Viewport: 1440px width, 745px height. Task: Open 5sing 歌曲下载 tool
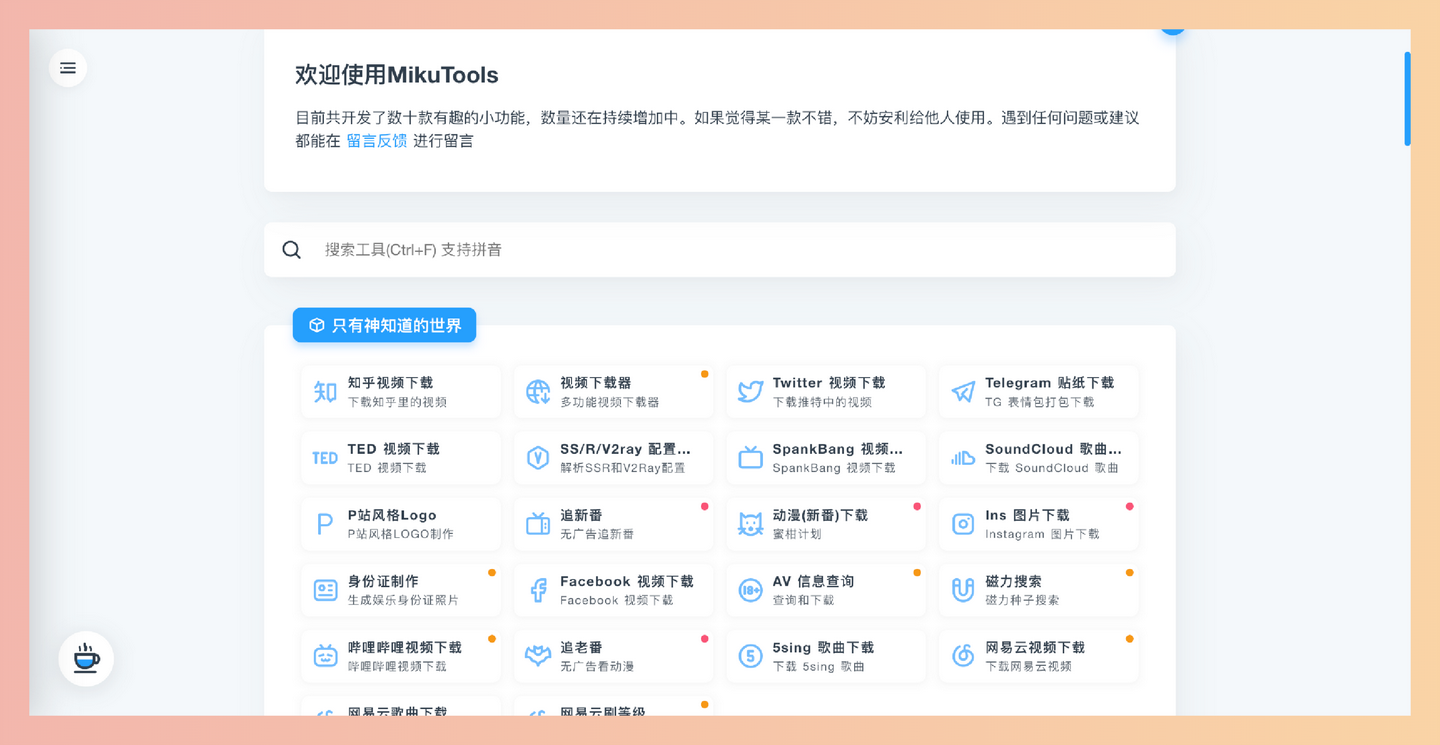click(826, 656)
